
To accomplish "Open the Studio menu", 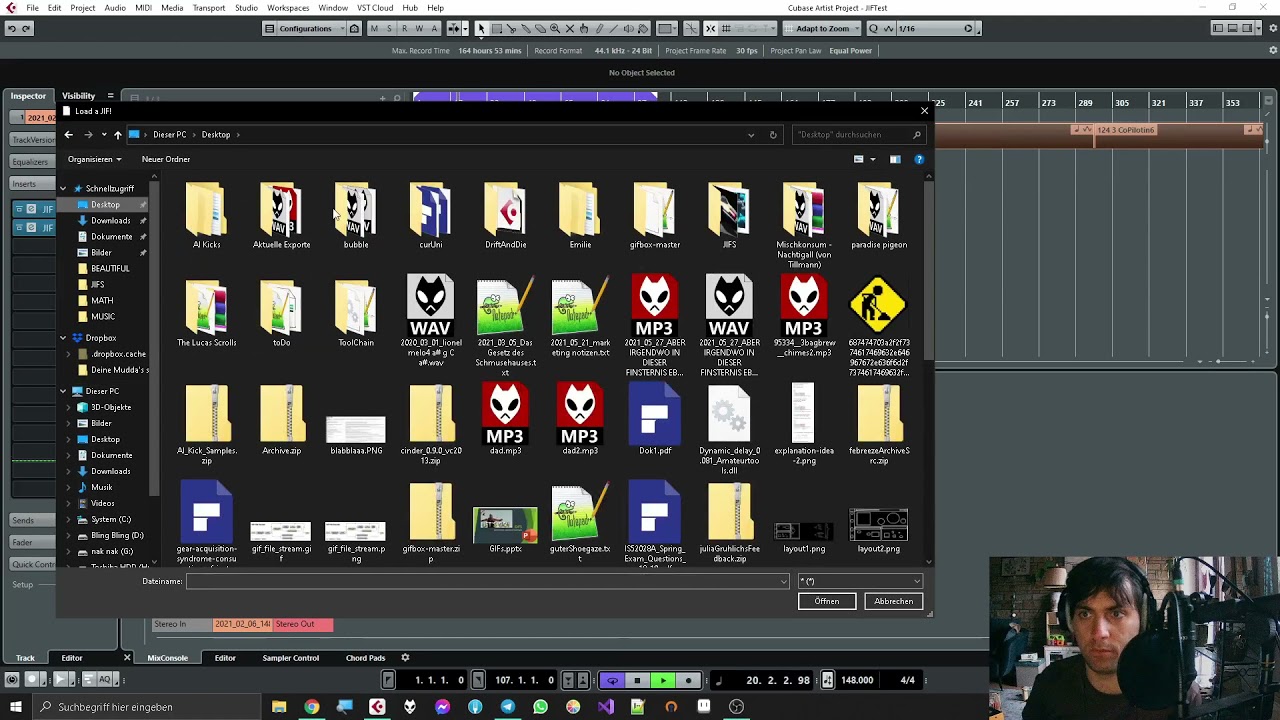I will click(246, 8).
